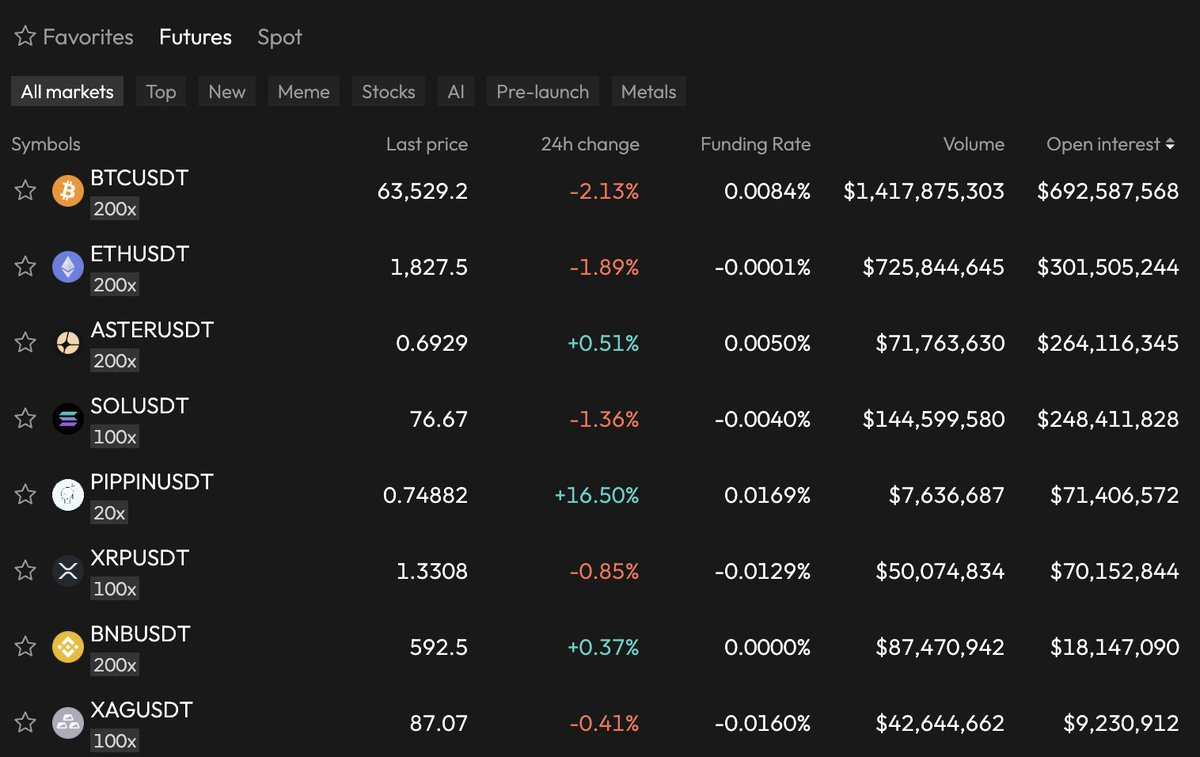
Task: Click the Ethereum coin icon
Action: [68, 266]
